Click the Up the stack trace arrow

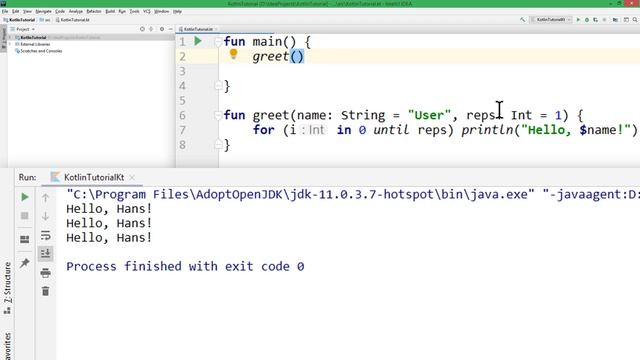[45, 198]
